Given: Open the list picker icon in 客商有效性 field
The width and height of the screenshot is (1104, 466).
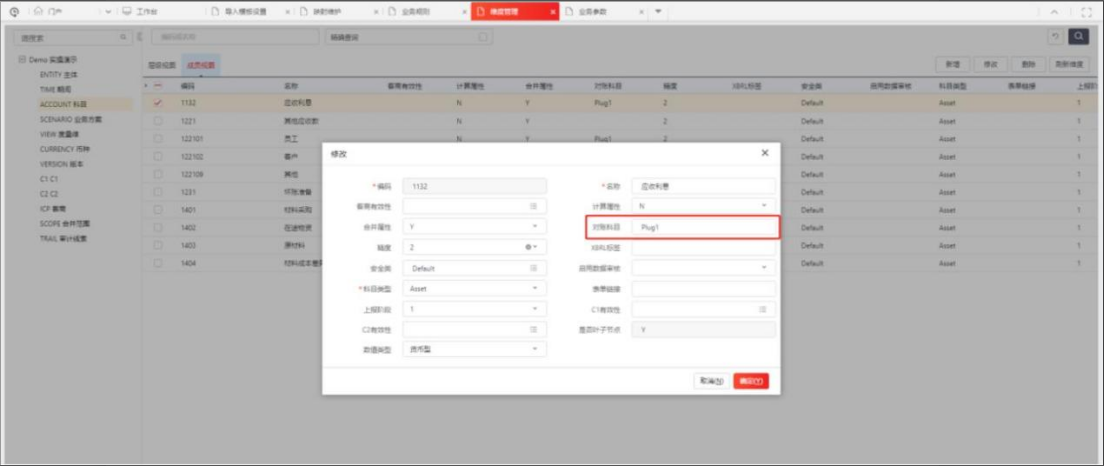Looking at the screenshot, I should (534, 206).
